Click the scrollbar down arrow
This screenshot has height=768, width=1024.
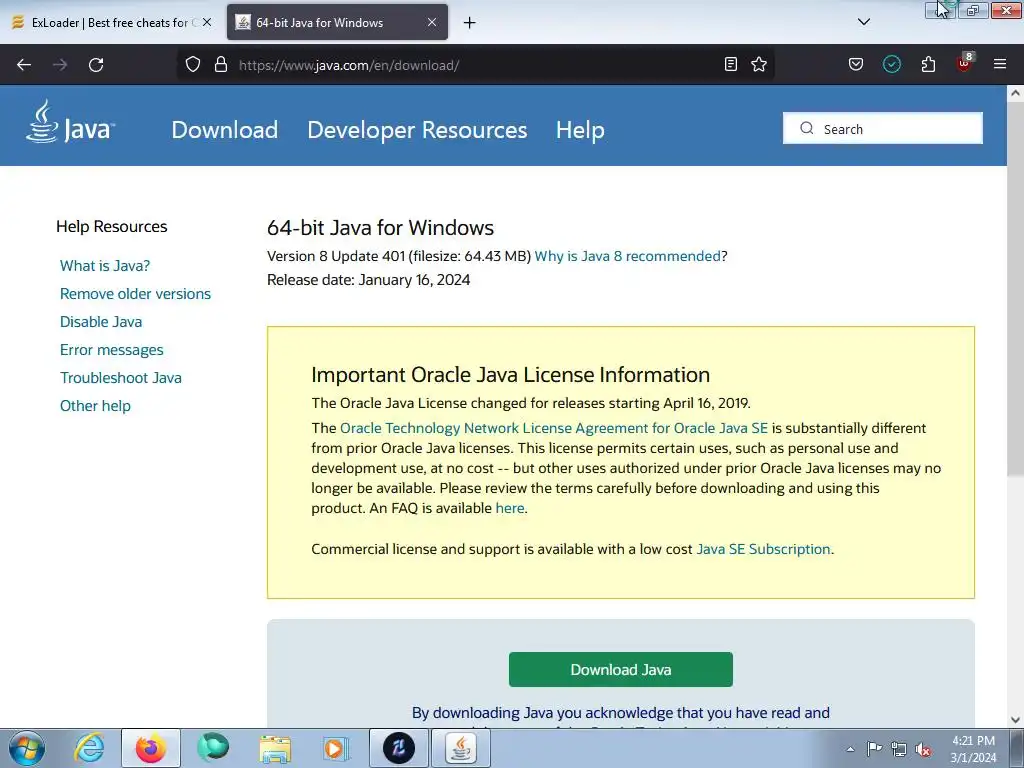pos(1015,720)
